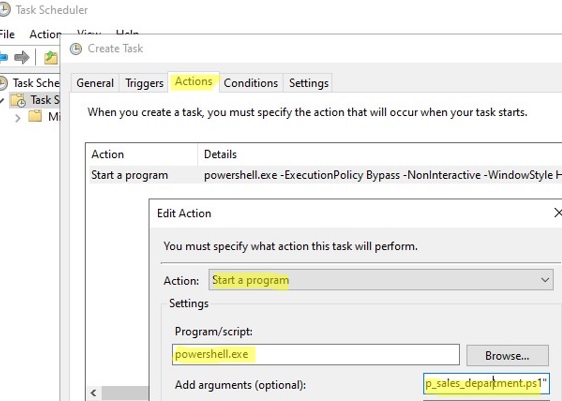Click the left arrow of horizontal scrollbar

94,393
